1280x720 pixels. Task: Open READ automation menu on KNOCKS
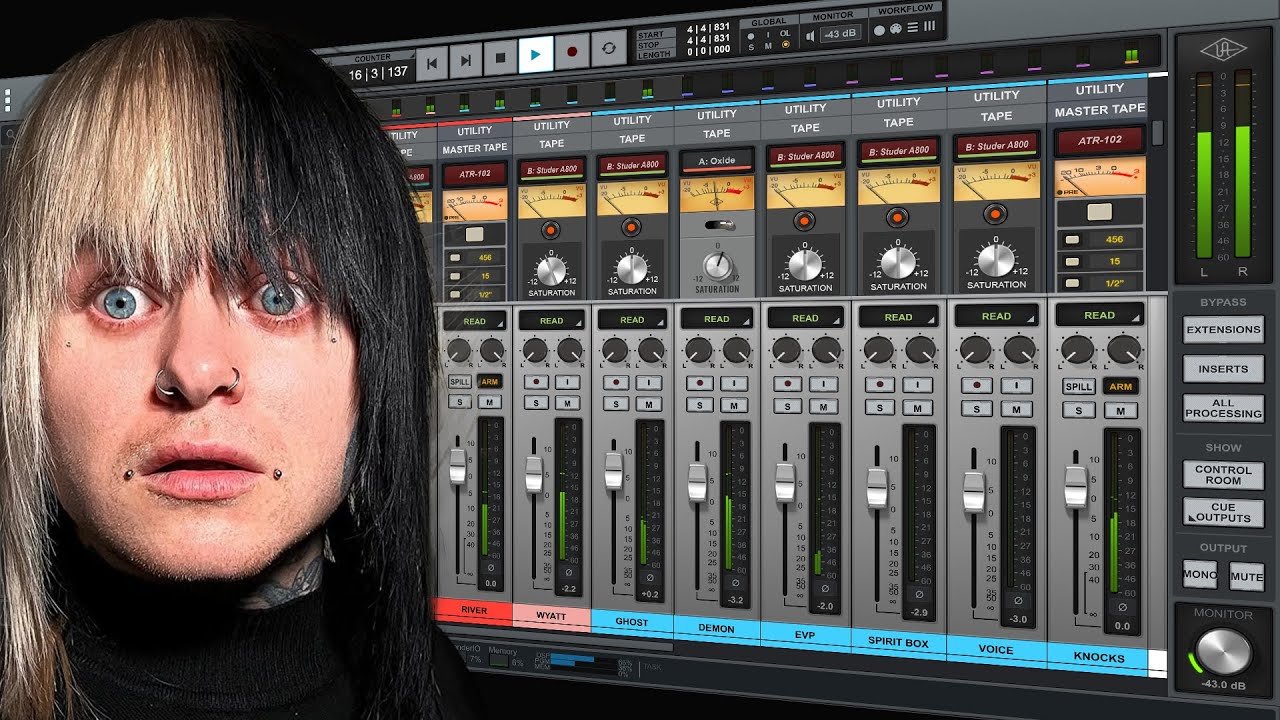(1099, 315)
